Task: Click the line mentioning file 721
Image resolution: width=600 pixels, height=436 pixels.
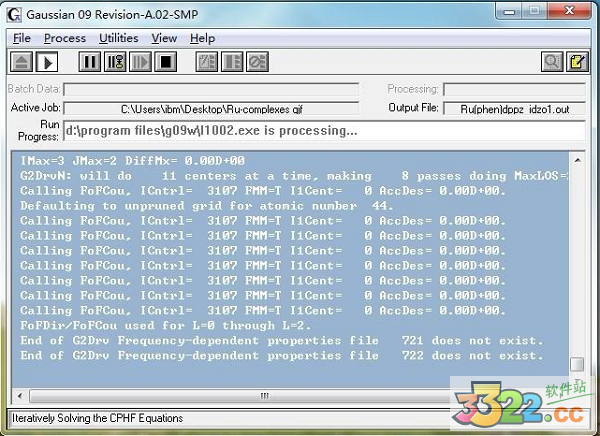Action: (x=282, y=341)
